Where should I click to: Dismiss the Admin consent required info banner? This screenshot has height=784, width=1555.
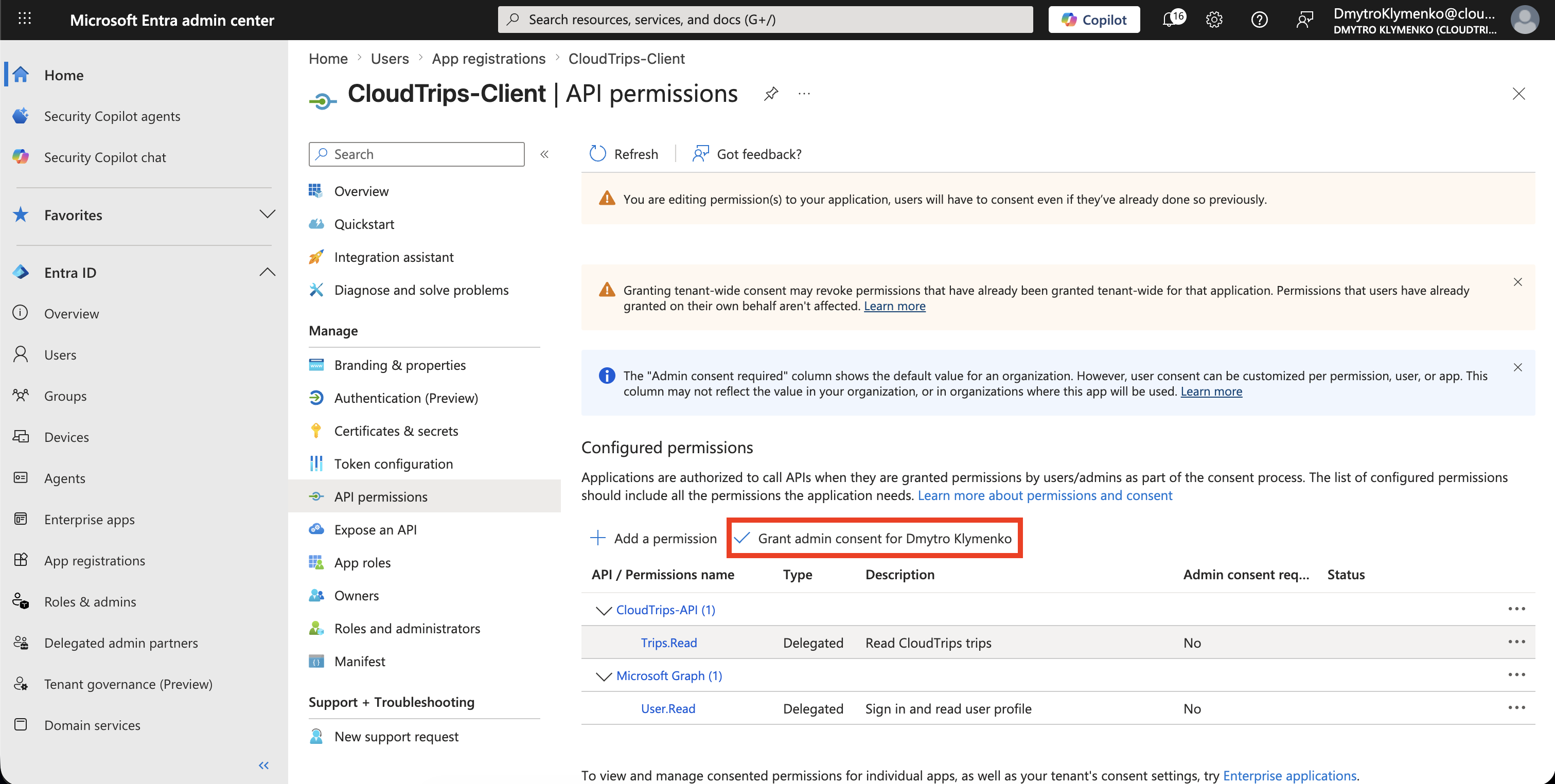[1517, 367]
